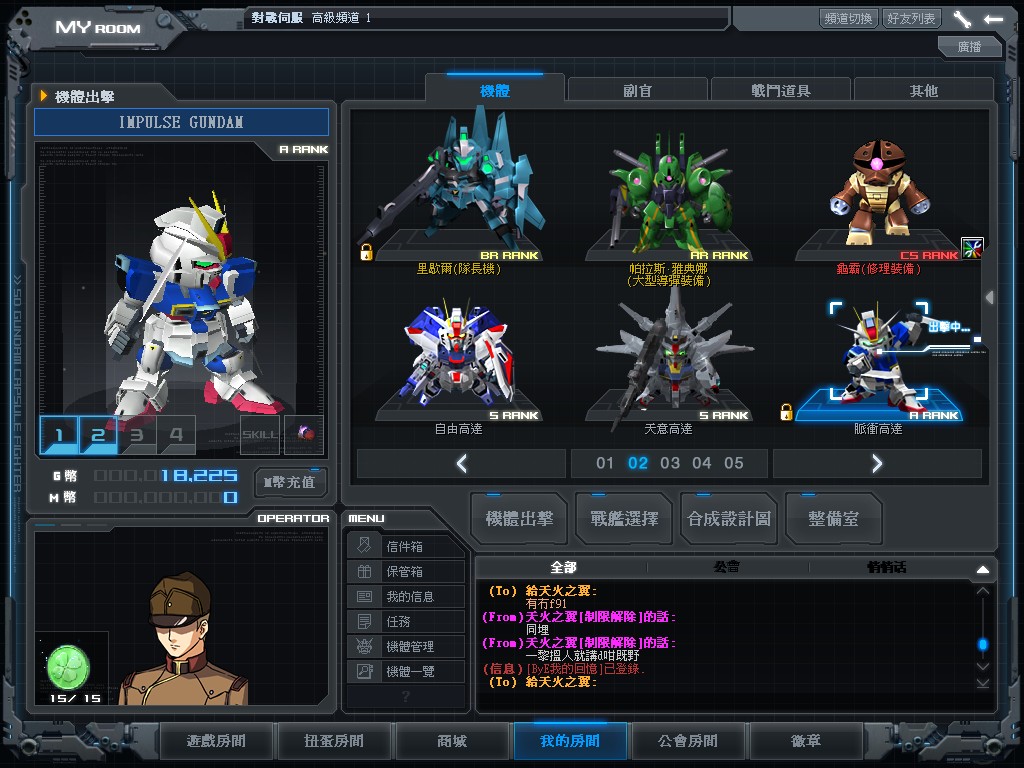Click the storage box icon beside 保管箱
1024x768 pixels.
(364, 571)
